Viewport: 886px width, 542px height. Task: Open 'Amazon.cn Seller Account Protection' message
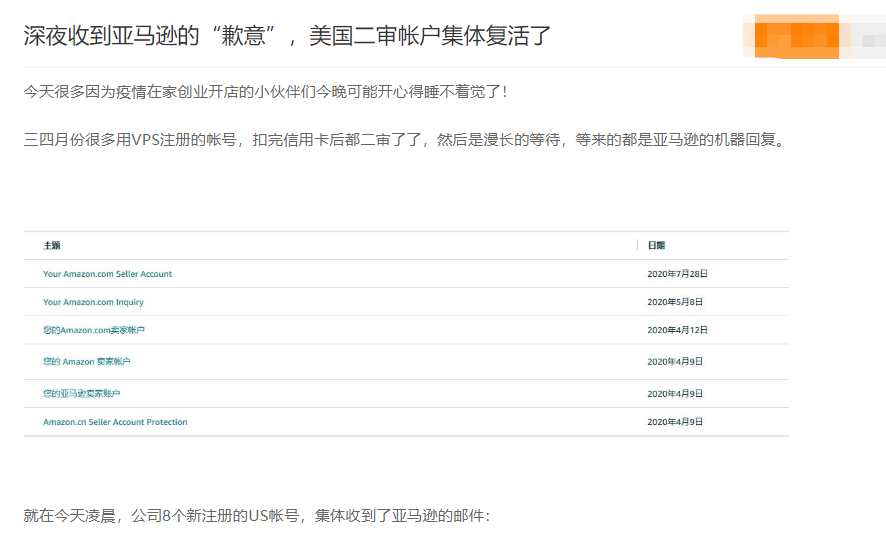[115, 422]
